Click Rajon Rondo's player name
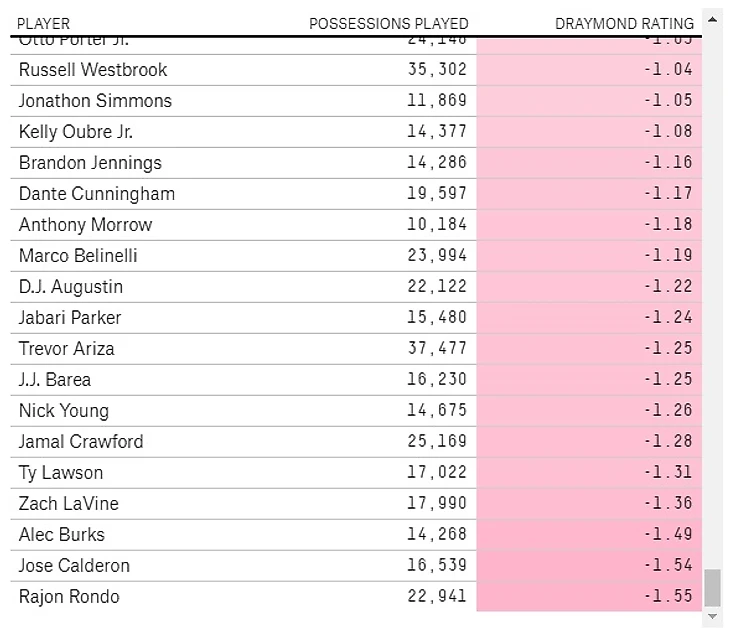Image resolution: width=730 pixels, height=632 pixels. point(69,597)
